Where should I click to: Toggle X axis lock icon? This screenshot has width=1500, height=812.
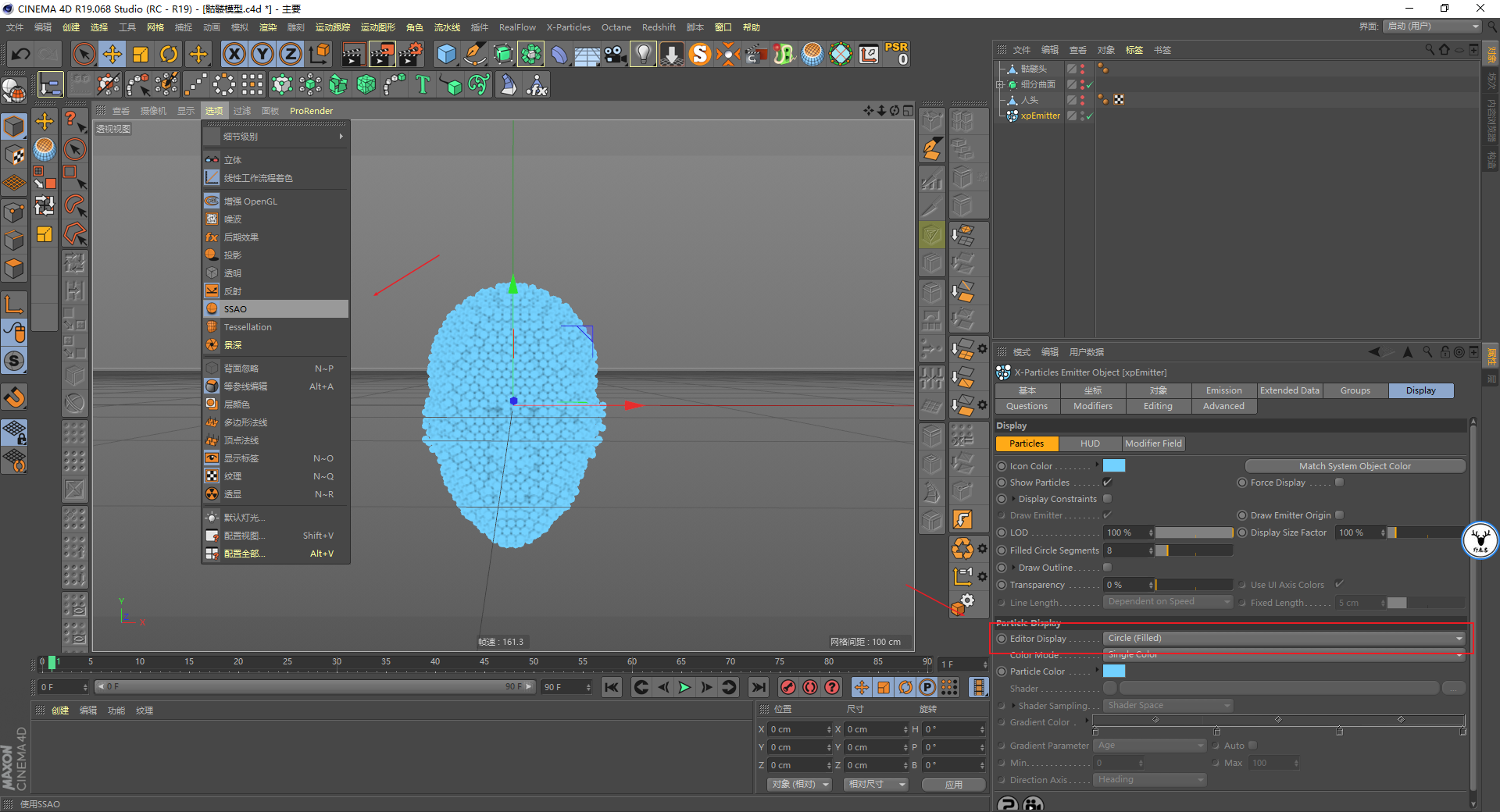click(234, 54)
